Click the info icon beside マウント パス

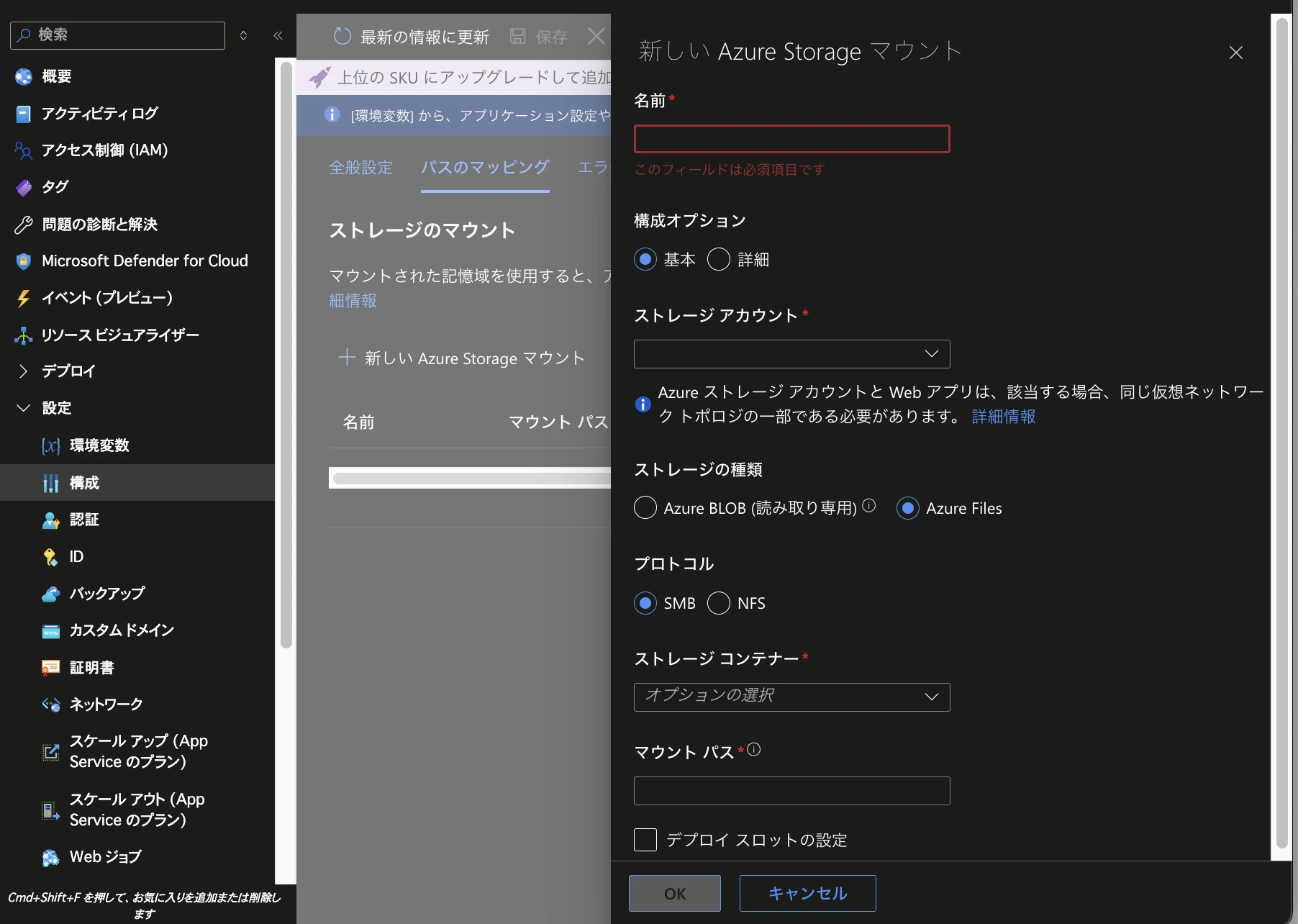tap(753, 750)
